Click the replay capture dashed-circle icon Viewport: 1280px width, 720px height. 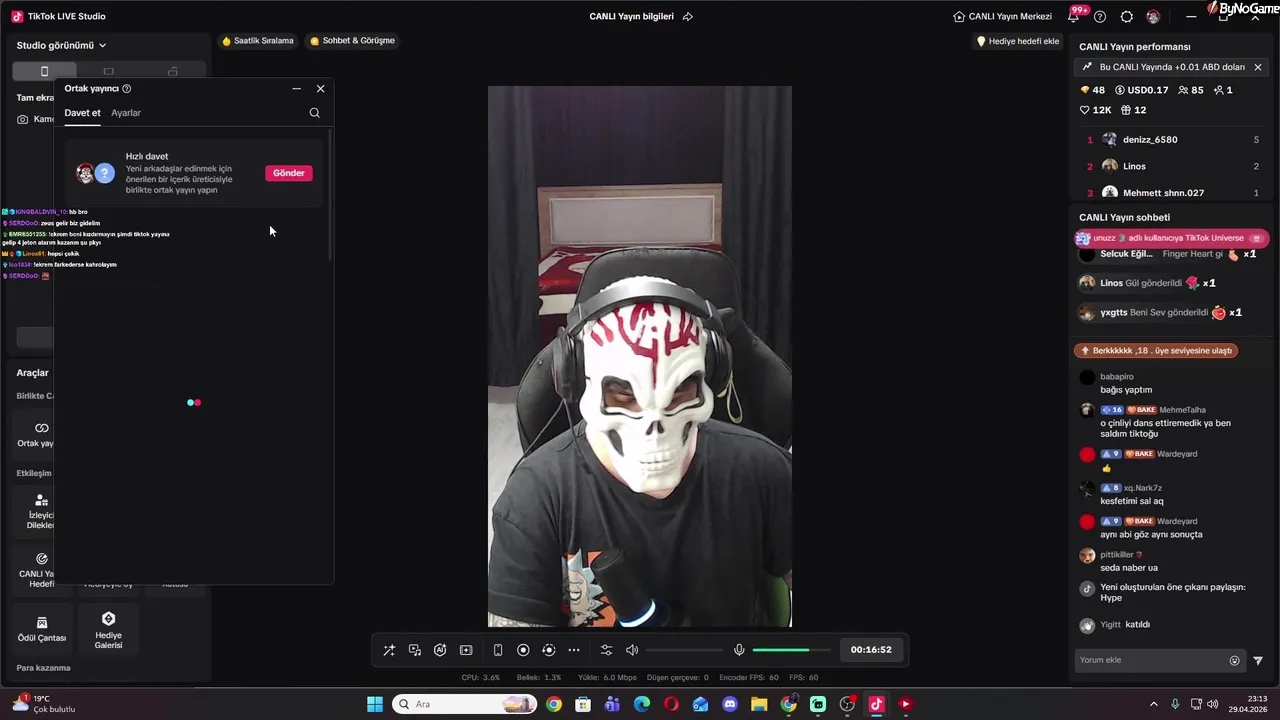click(548, 650)
